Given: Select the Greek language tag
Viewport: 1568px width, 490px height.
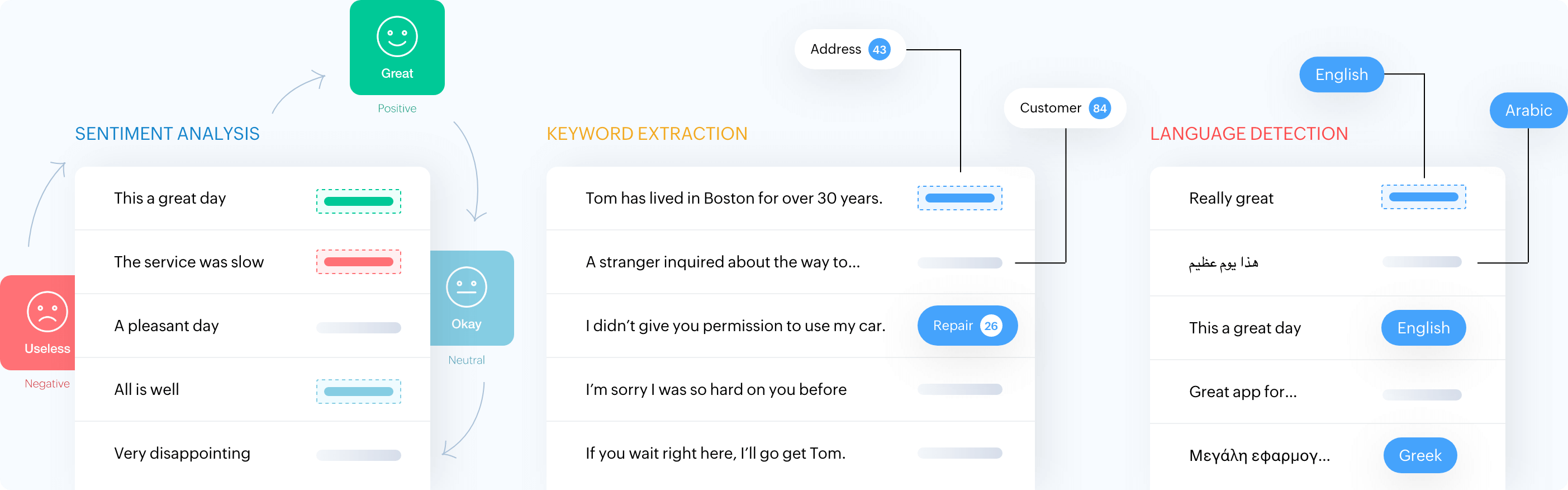Looking at the screenshot, I should click(x=1419, y=455).
